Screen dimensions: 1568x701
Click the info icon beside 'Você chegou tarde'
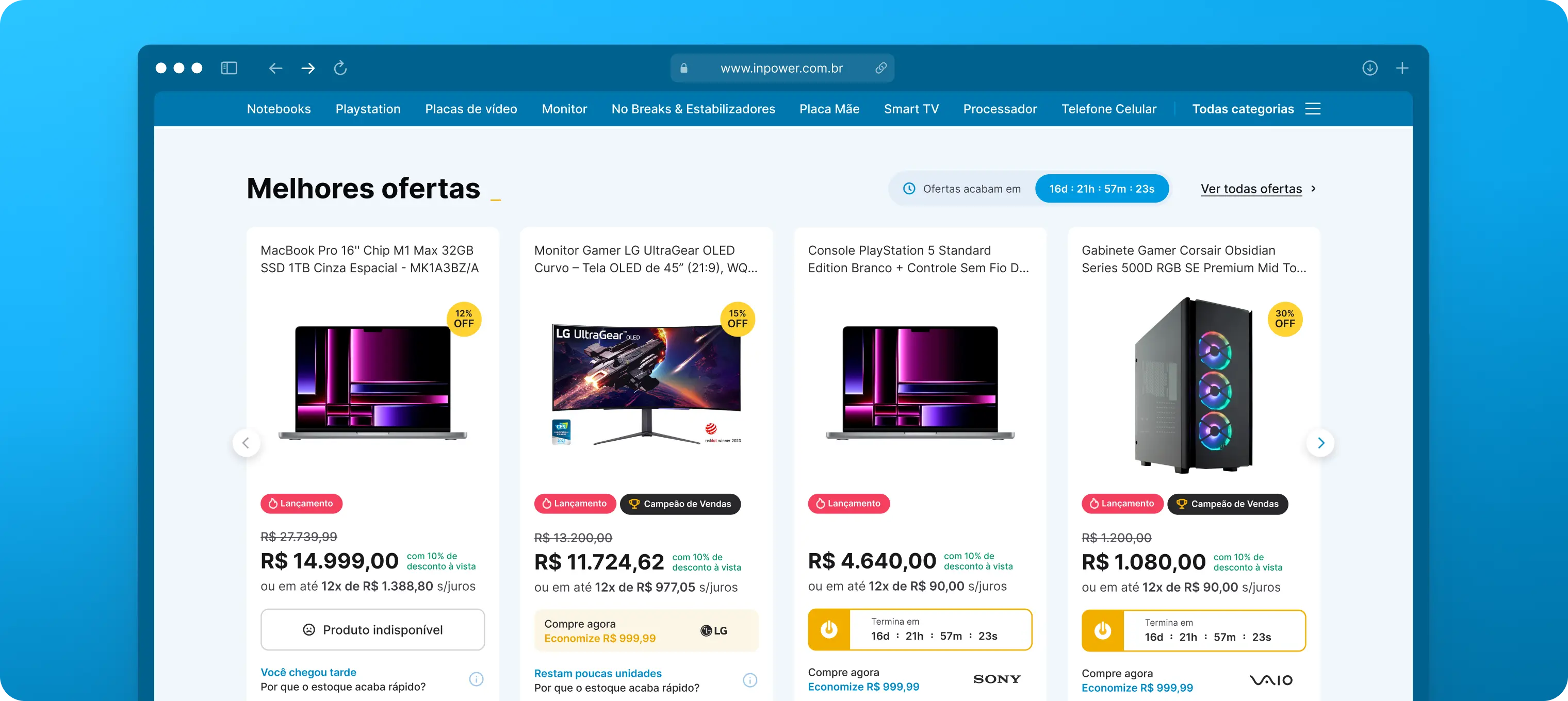coord(477,679)
